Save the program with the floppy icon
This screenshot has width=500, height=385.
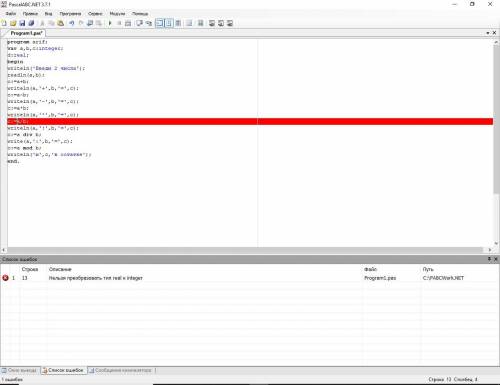[22, 23]
